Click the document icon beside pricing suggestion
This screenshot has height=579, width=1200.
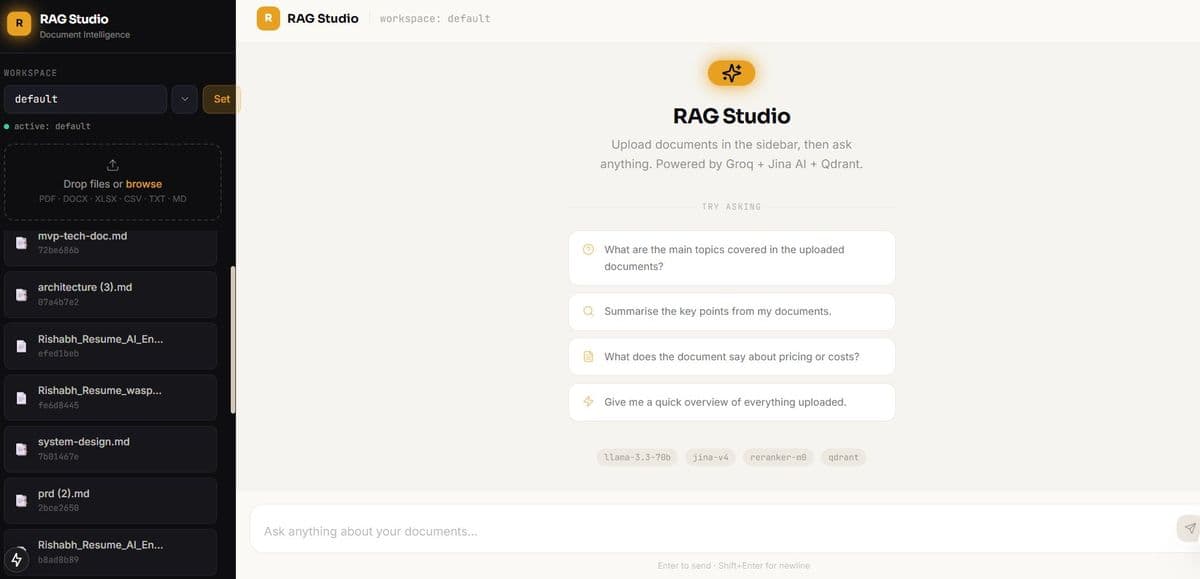pyautogui.click(x=588, y=356)
